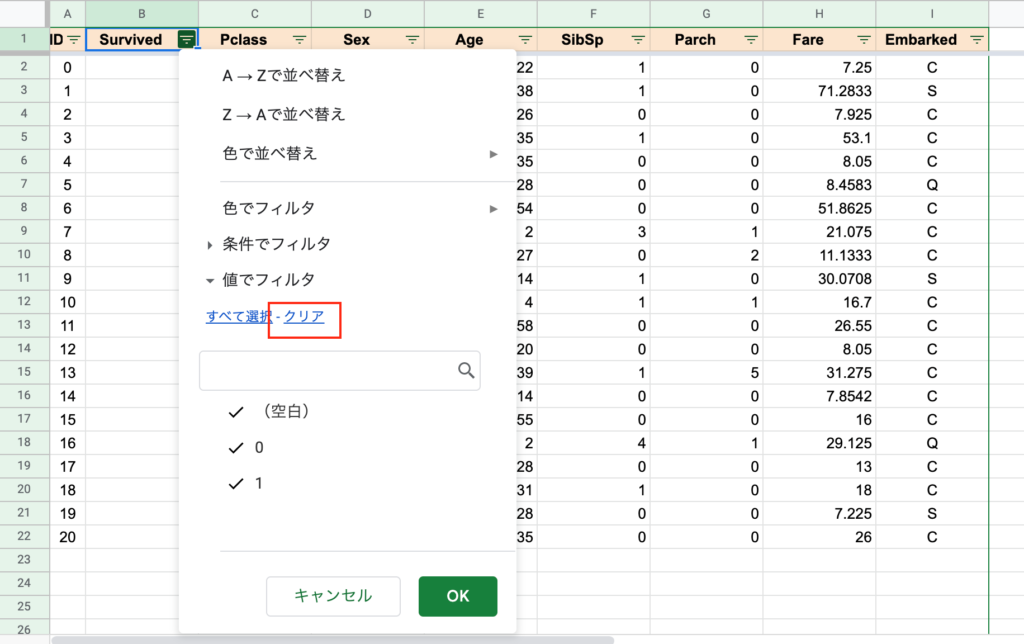Select column E header

click(x=480, y=14)
